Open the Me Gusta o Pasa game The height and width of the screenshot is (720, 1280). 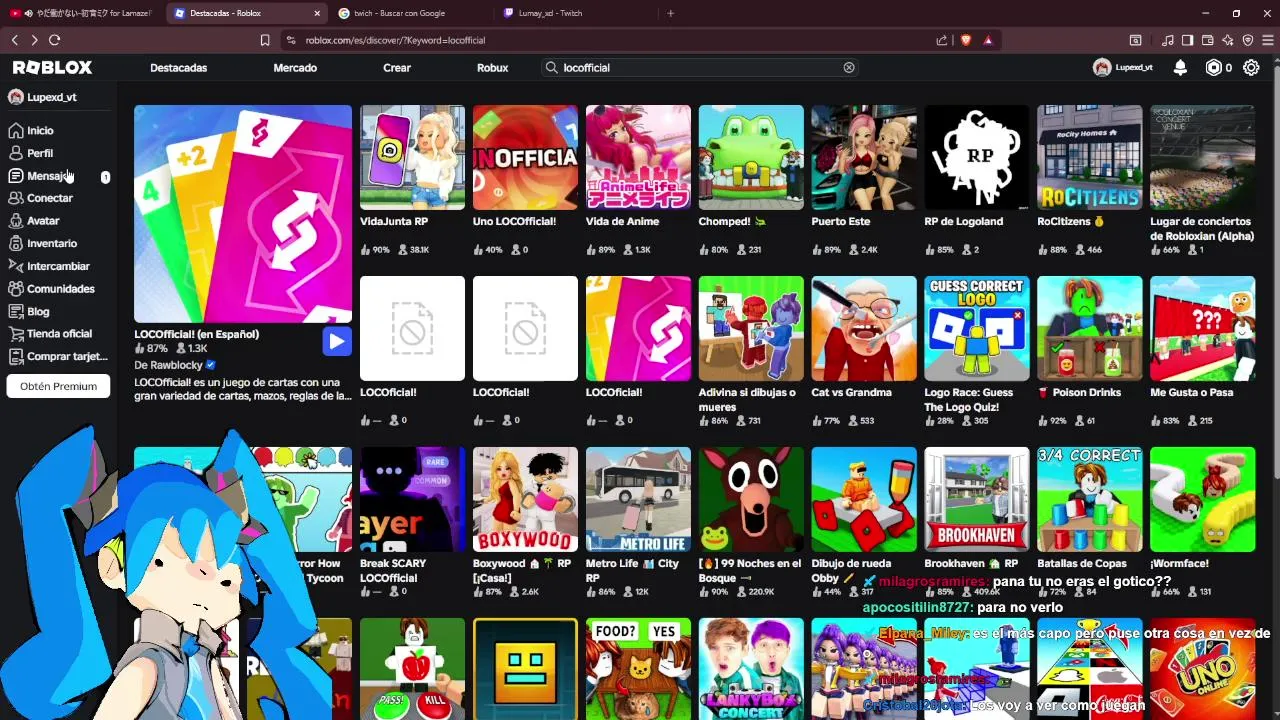(x=1203, y=328)
